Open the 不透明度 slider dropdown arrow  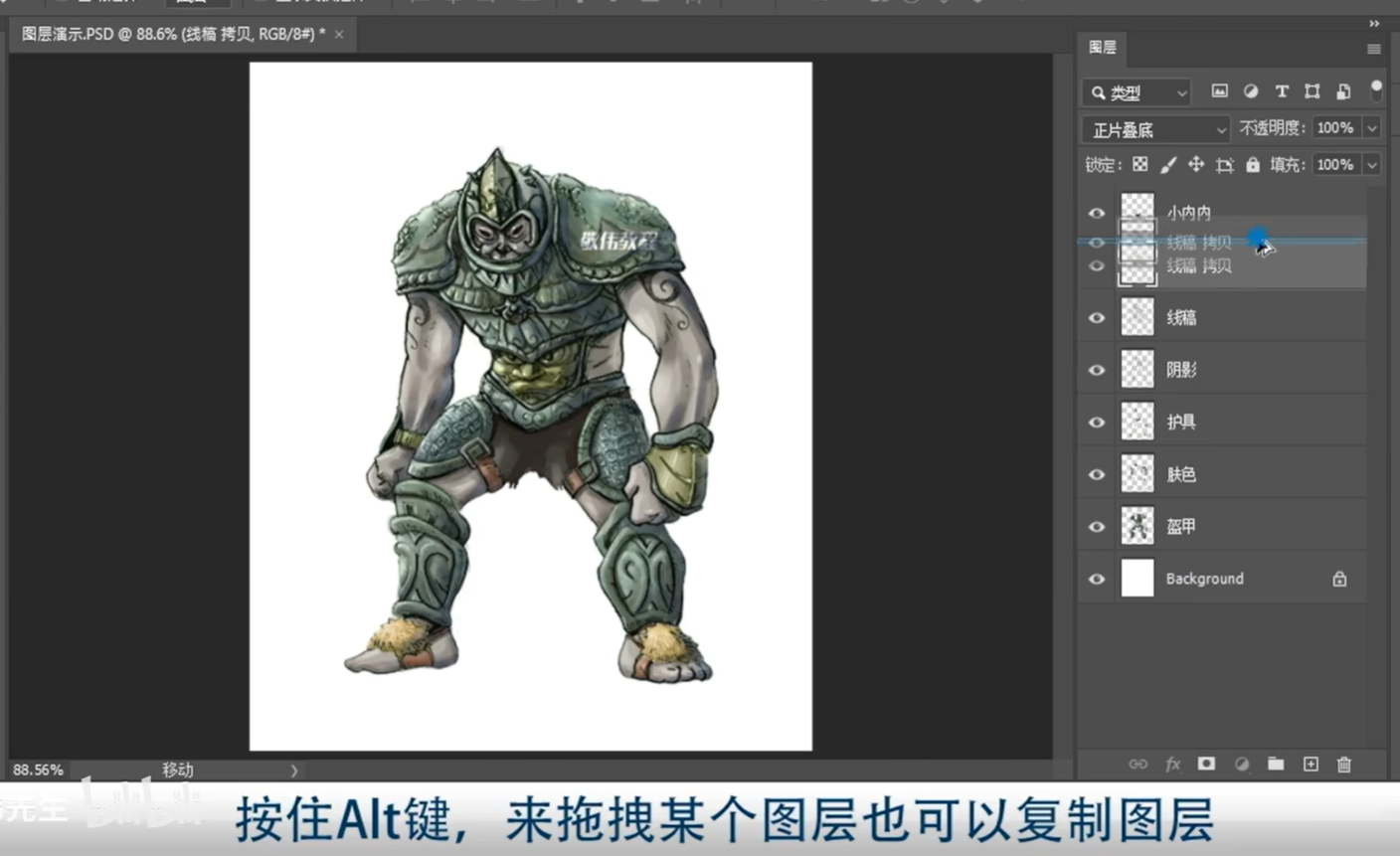coord(1372,128)
